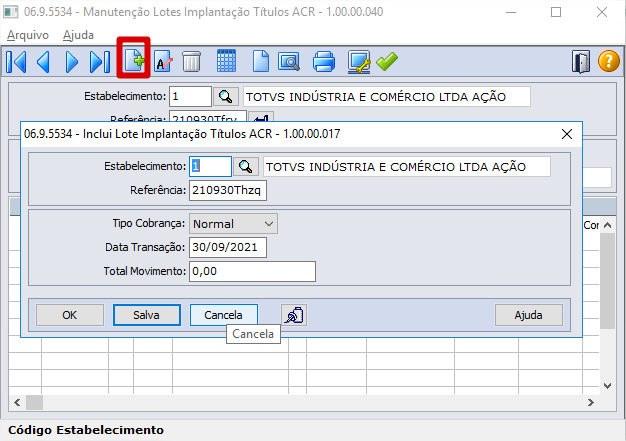Click dialog company name TOTVS INDÚSTRIA field
626x441 pixels.
406,167
